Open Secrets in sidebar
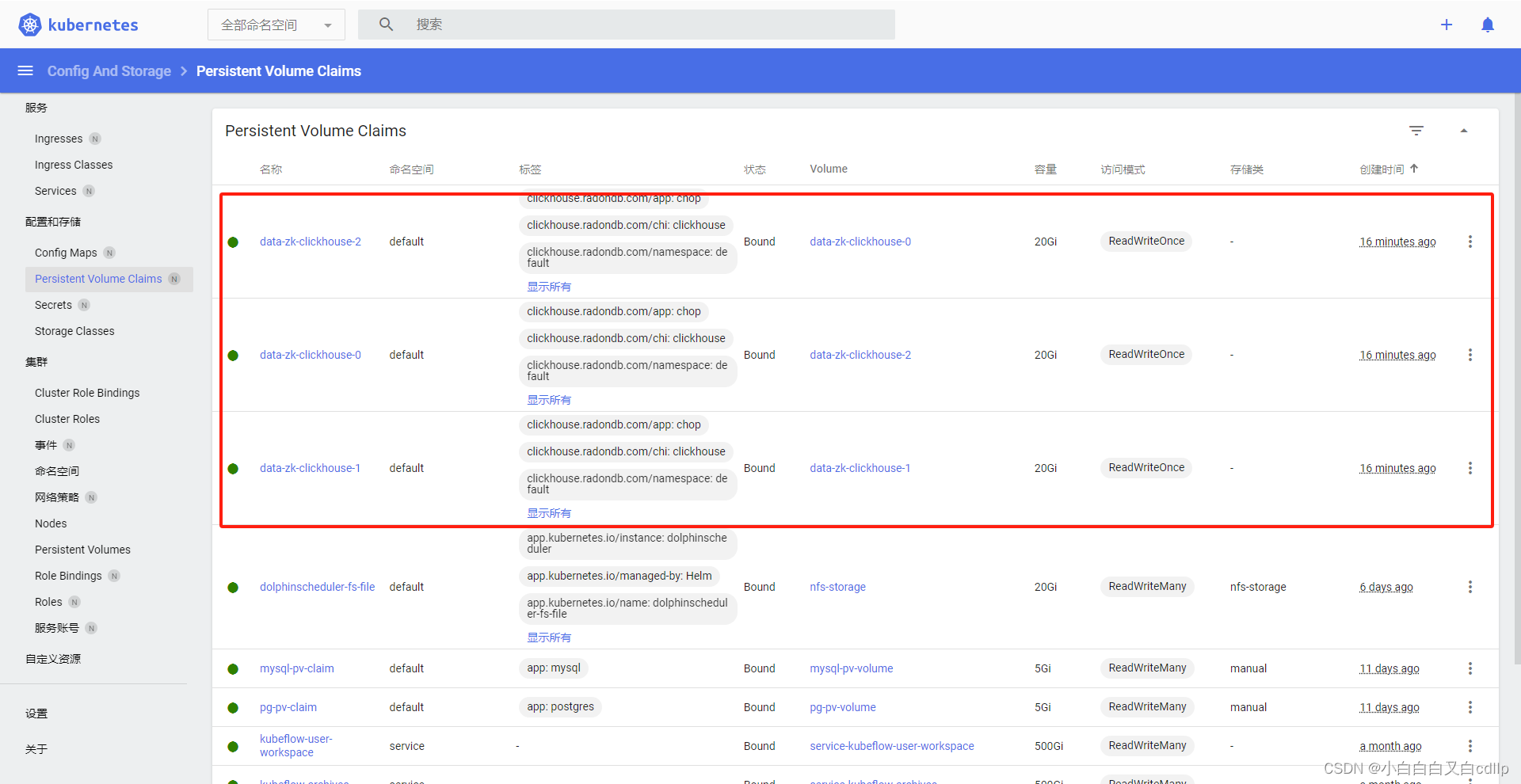 pyautogui.click(x=53, y=305)
